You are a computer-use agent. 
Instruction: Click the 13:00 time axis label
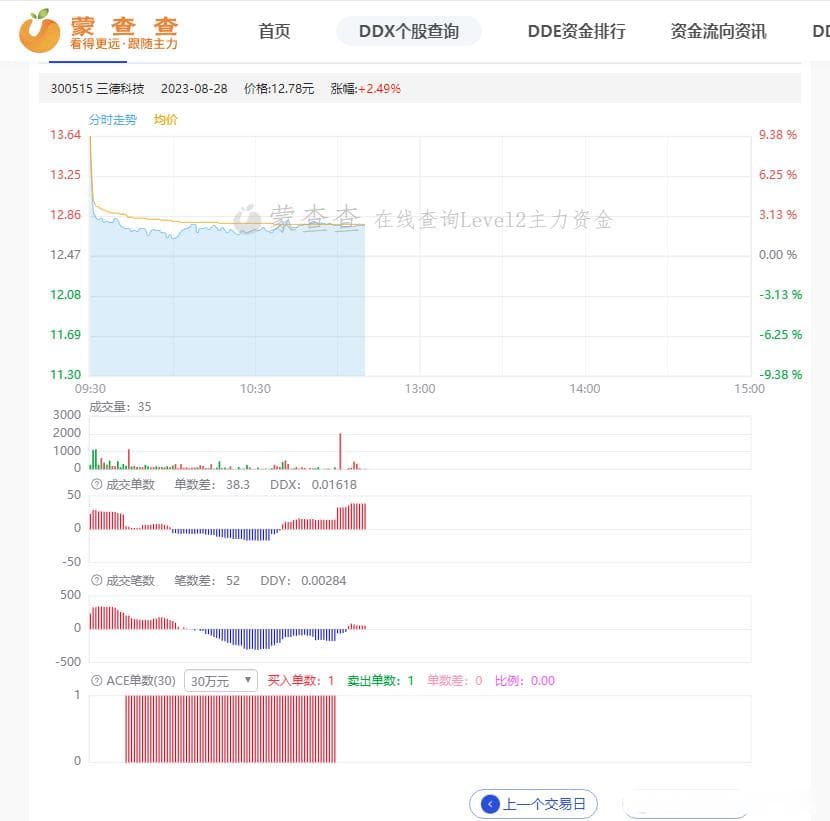pos(420,389)
